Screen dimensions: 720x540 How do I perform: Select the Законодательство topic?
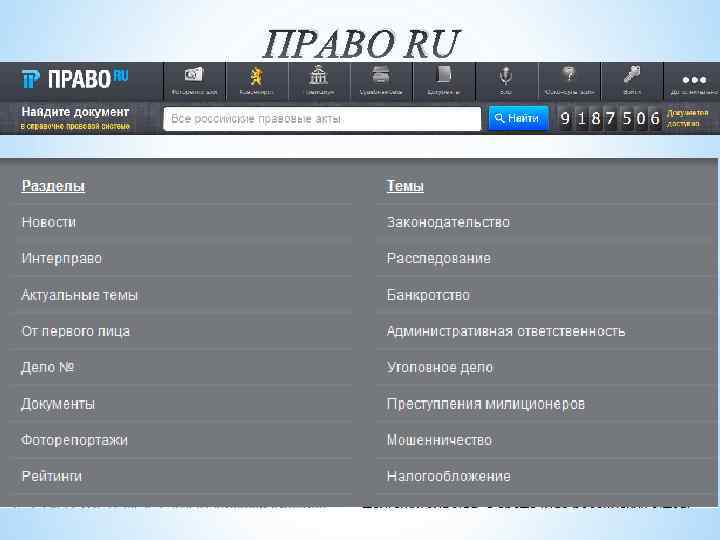pos(448,222)
